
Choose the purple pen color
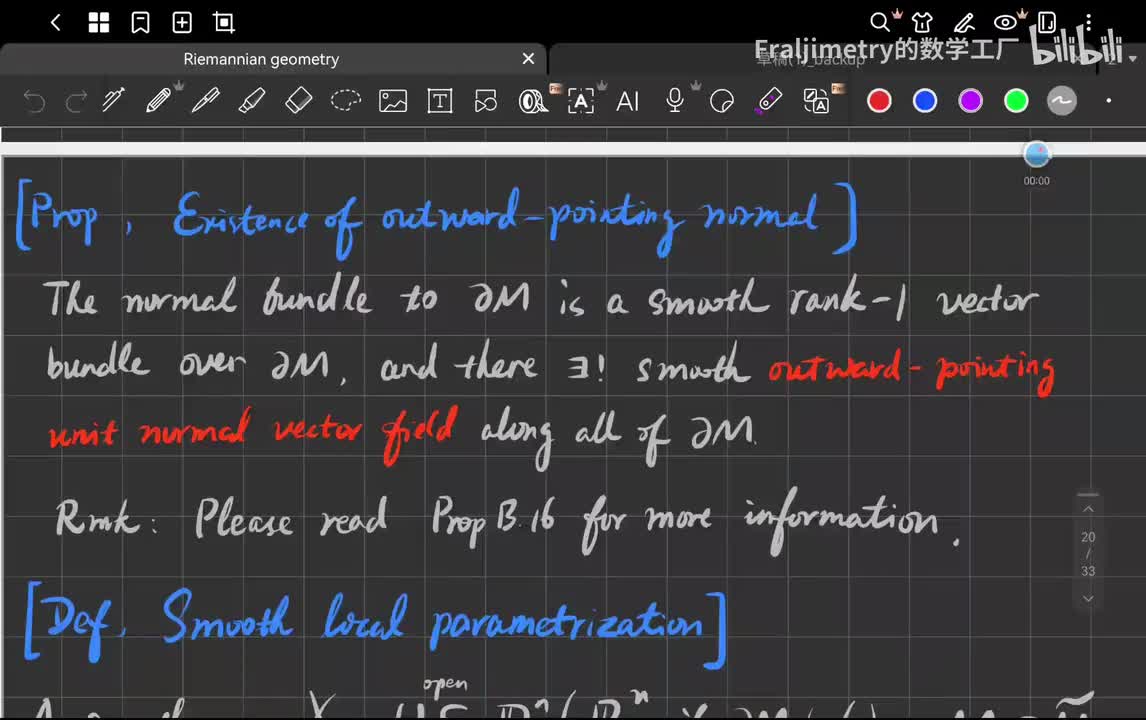(971, 101)
